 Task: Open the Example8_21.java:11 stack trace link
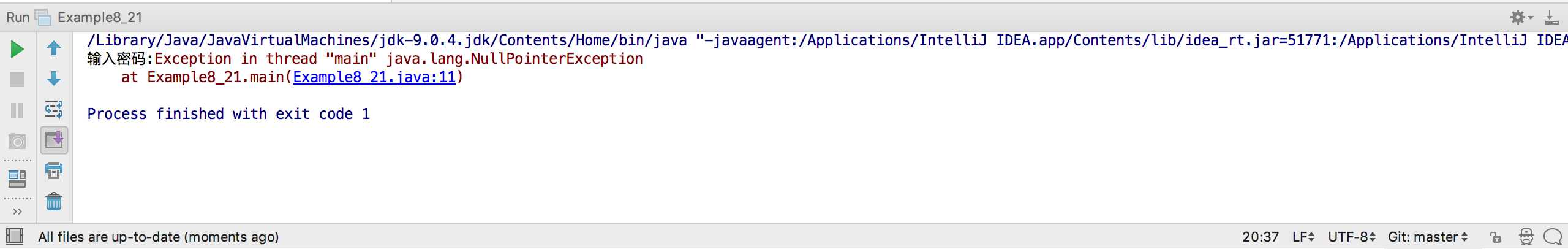pos(374,77)
